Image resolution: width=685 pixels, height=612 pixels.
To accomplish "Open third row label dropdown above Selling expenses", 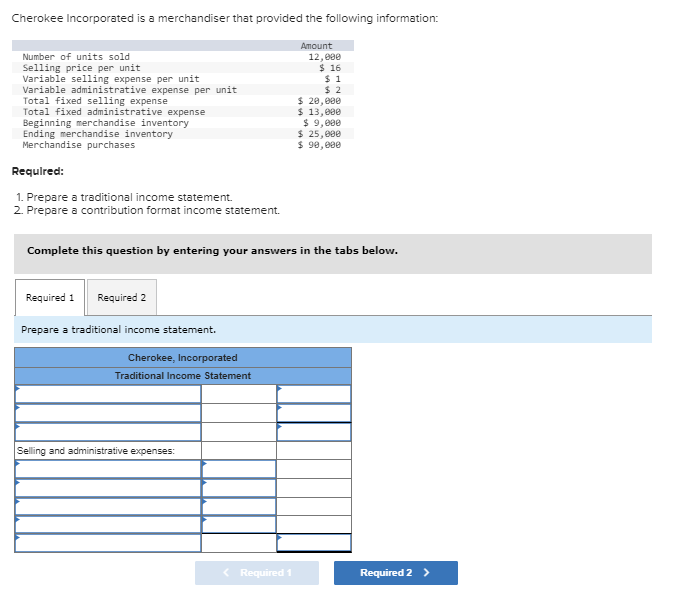I will [108, 432].
